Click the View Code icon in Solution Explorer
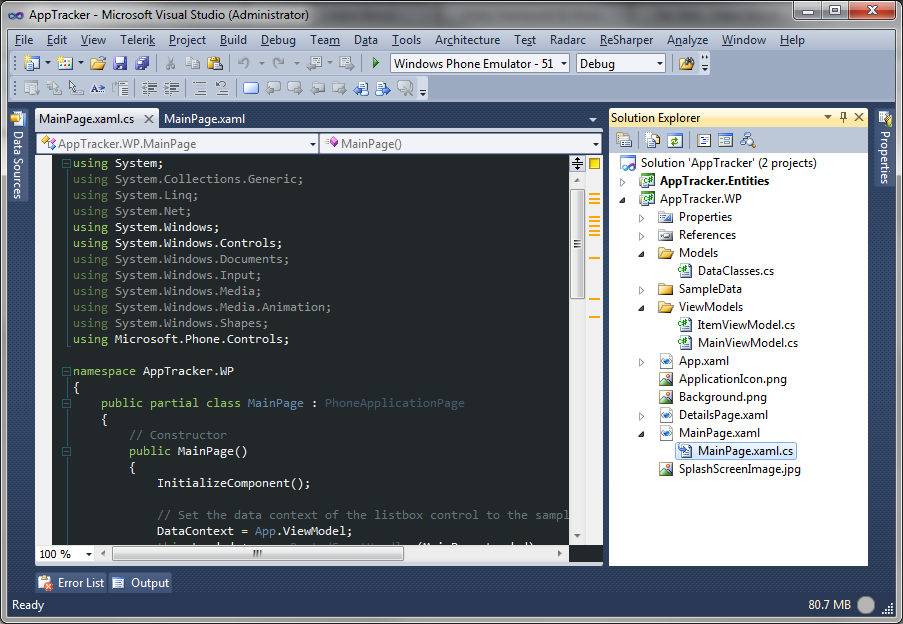The width and height of the screenshot is (903, 624). [704, 140]
